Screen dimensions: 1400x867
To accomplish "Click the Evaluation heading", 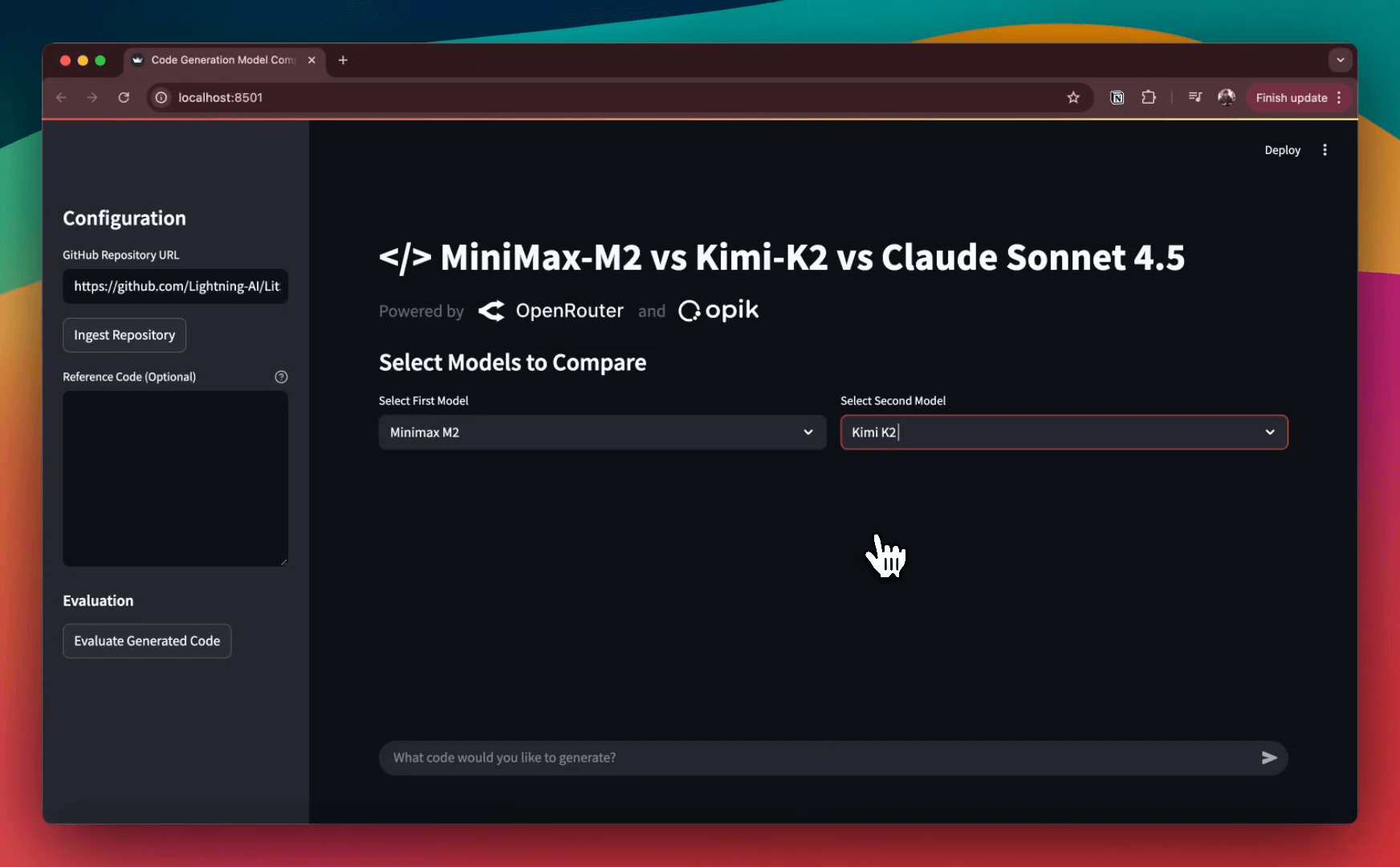I will 98,601.
